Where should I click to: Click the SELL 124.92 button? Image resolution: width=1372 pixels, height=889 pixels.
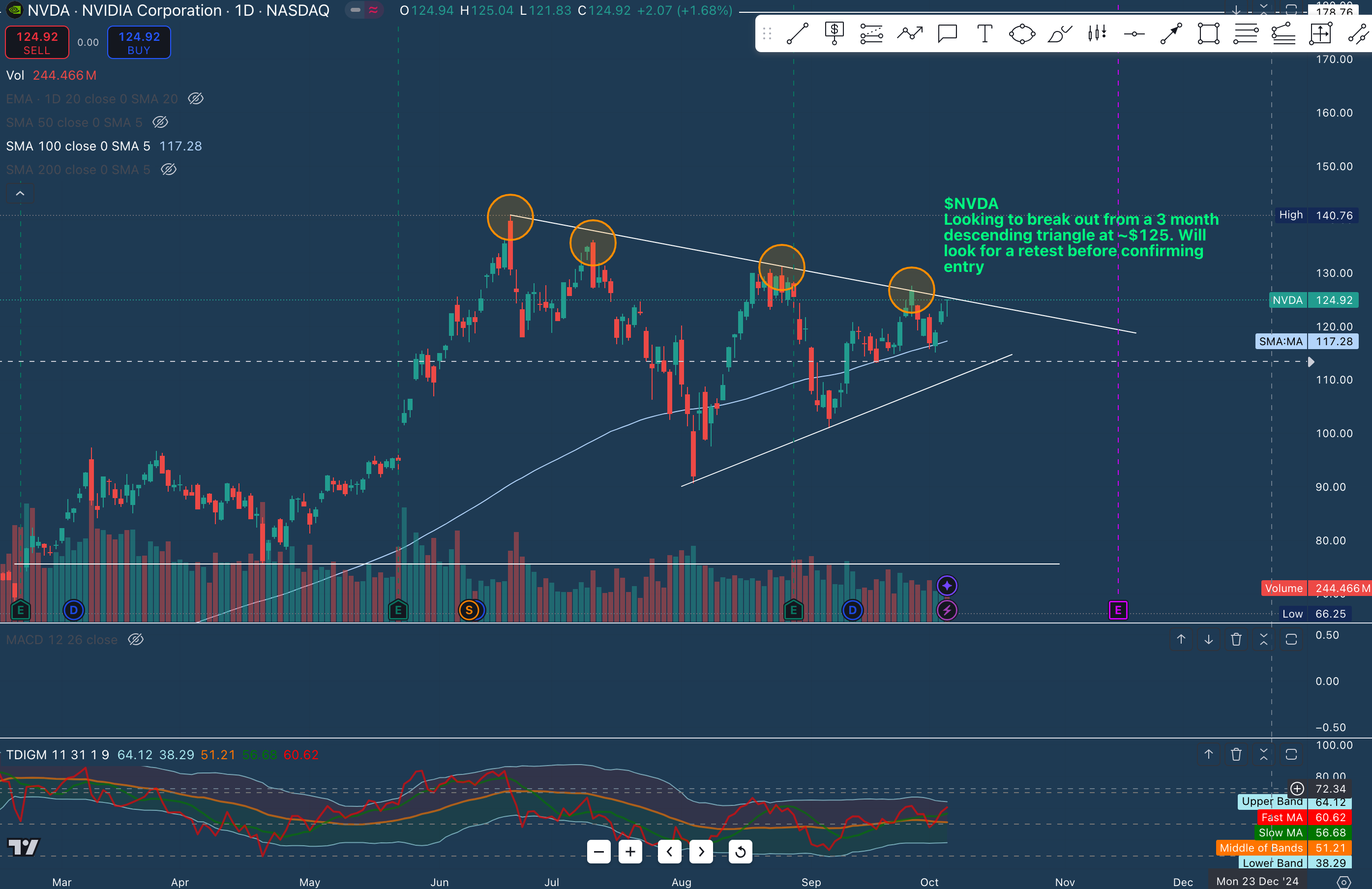click(37, 43)
